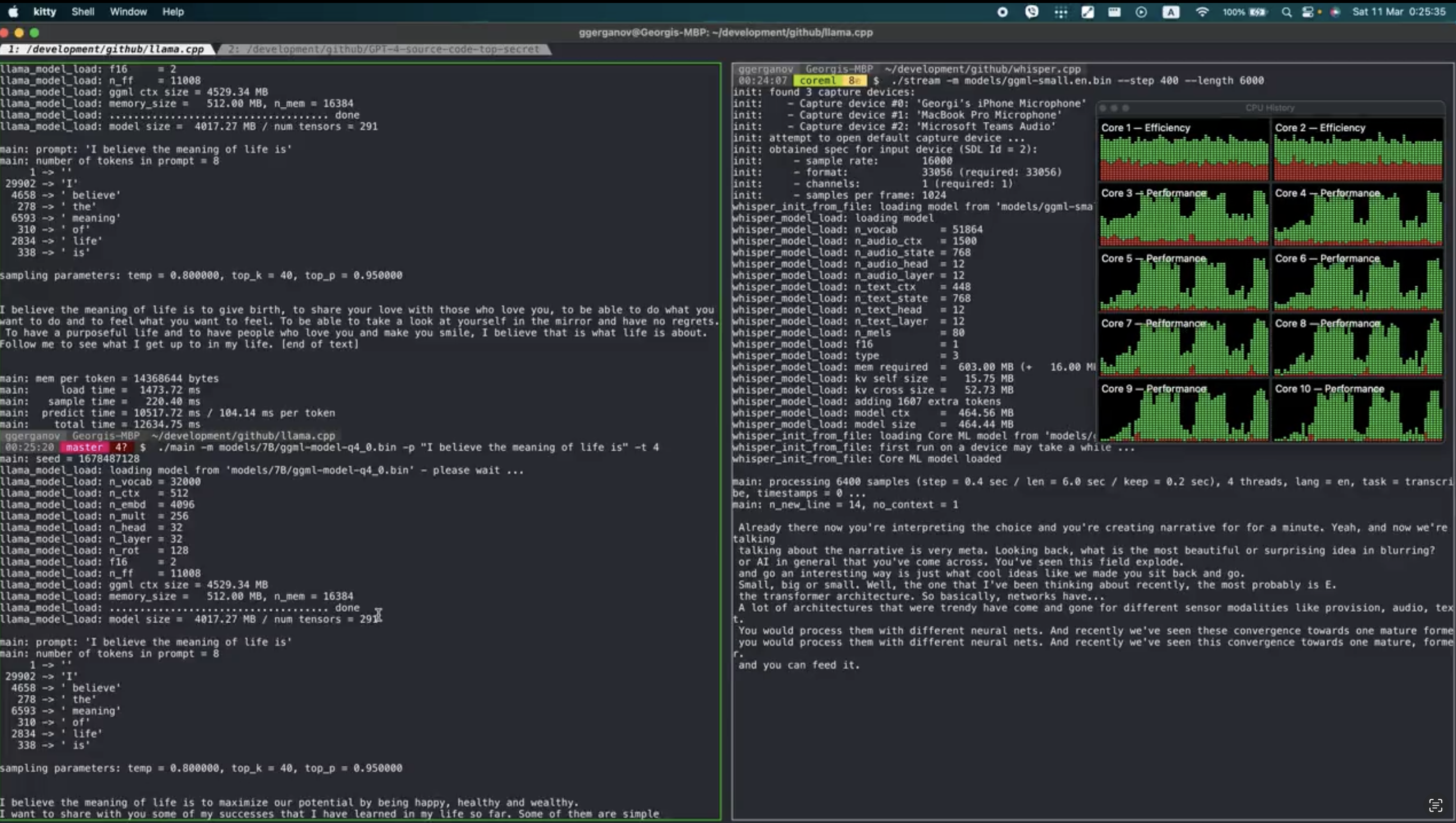Image resolution: width=1456 pixels, height=823 pixels.
Task: Click 'Follow me to see what I get up to' line
Action: click(x=179, y=344)
